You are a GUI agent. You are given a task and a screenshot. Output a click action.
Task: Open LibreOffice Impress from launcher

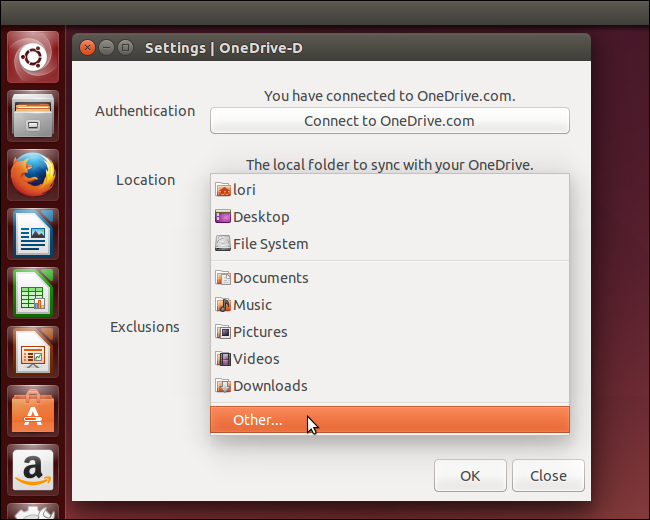[33, 352]
